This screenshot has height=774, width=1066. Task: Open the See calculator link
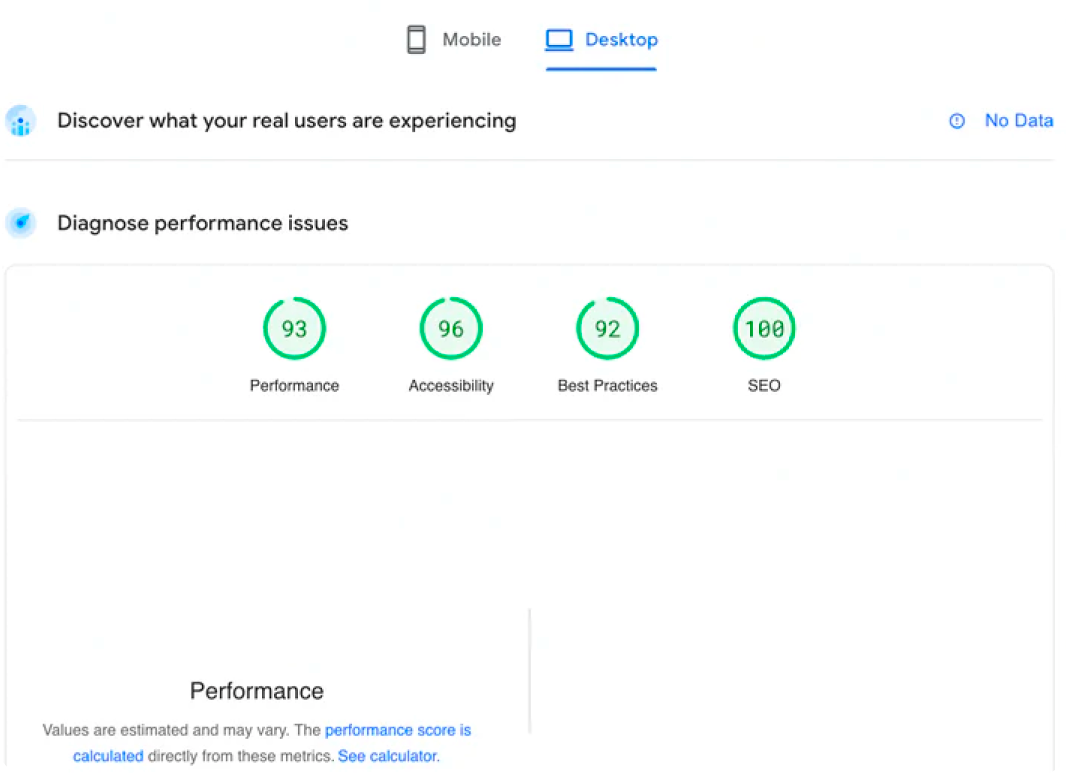(x=388, y=756)
